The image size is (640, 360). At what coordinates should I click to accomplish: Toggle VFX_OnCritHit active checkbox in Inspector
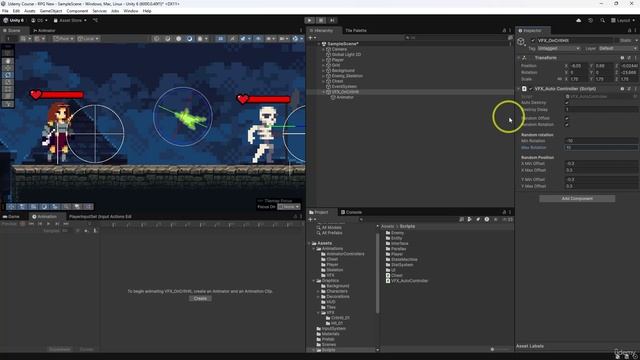click(533, 40)
